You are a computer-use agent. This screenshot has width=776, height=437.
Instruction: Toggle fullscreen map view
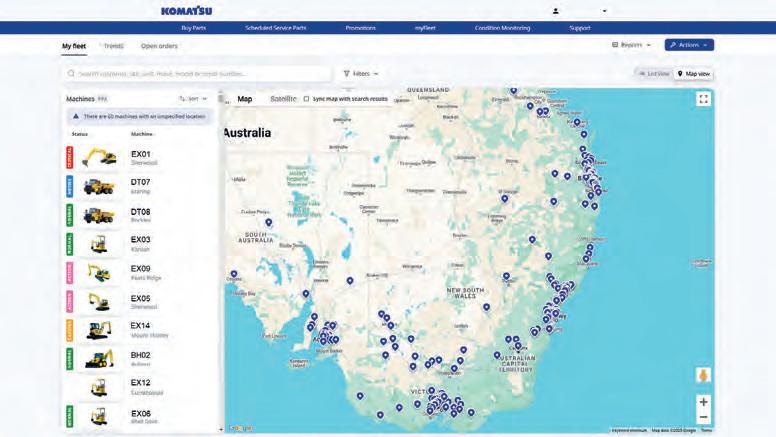(703, 99)
